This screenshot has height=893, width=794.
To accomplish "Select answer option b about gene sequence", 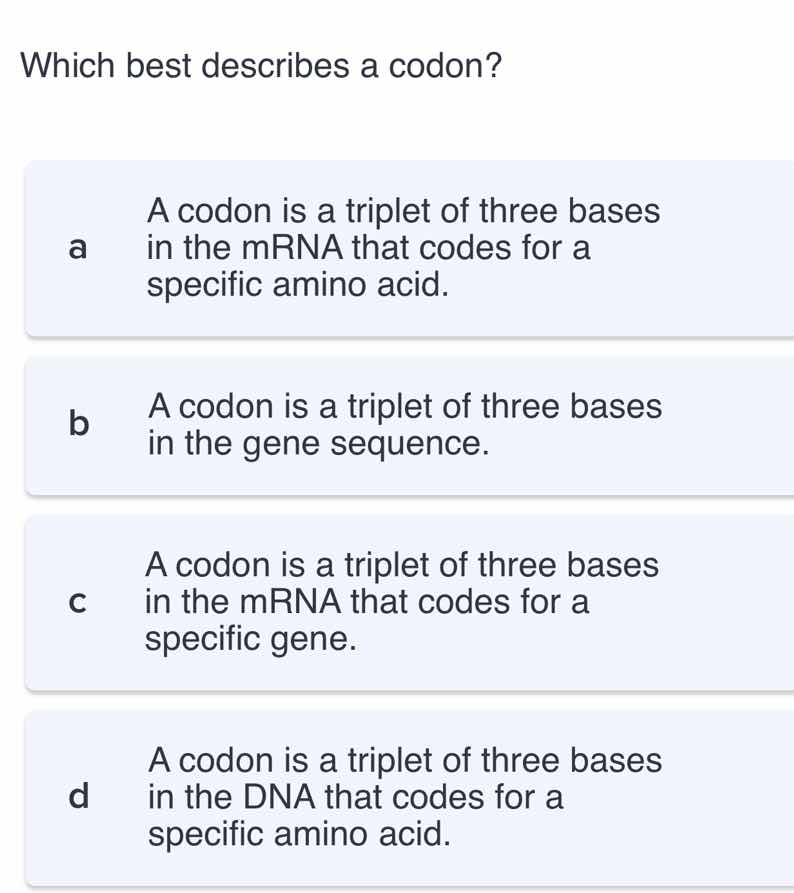I will coord(400,424).
